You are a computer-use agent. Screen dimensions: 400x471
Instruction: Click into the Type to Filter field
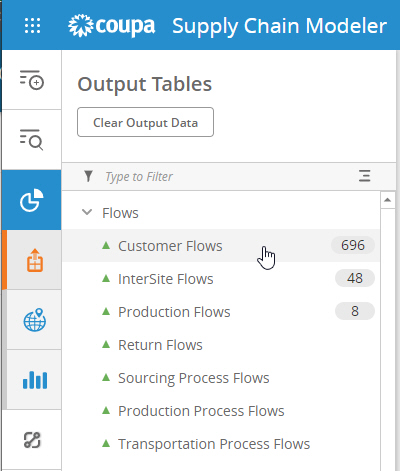[227, 176]
